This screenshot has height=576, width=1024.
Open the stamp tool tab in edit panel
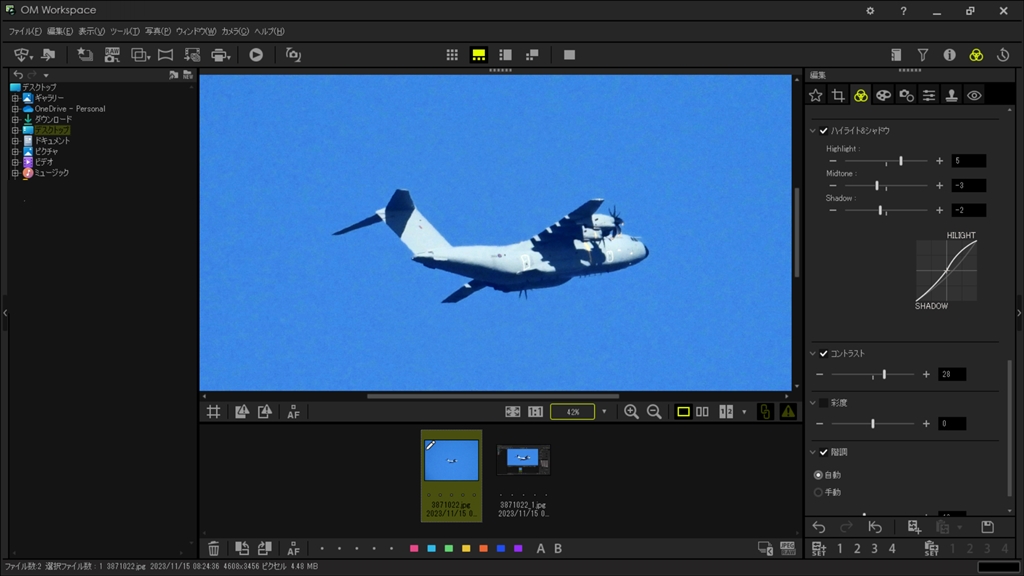(x=952, y=95)
